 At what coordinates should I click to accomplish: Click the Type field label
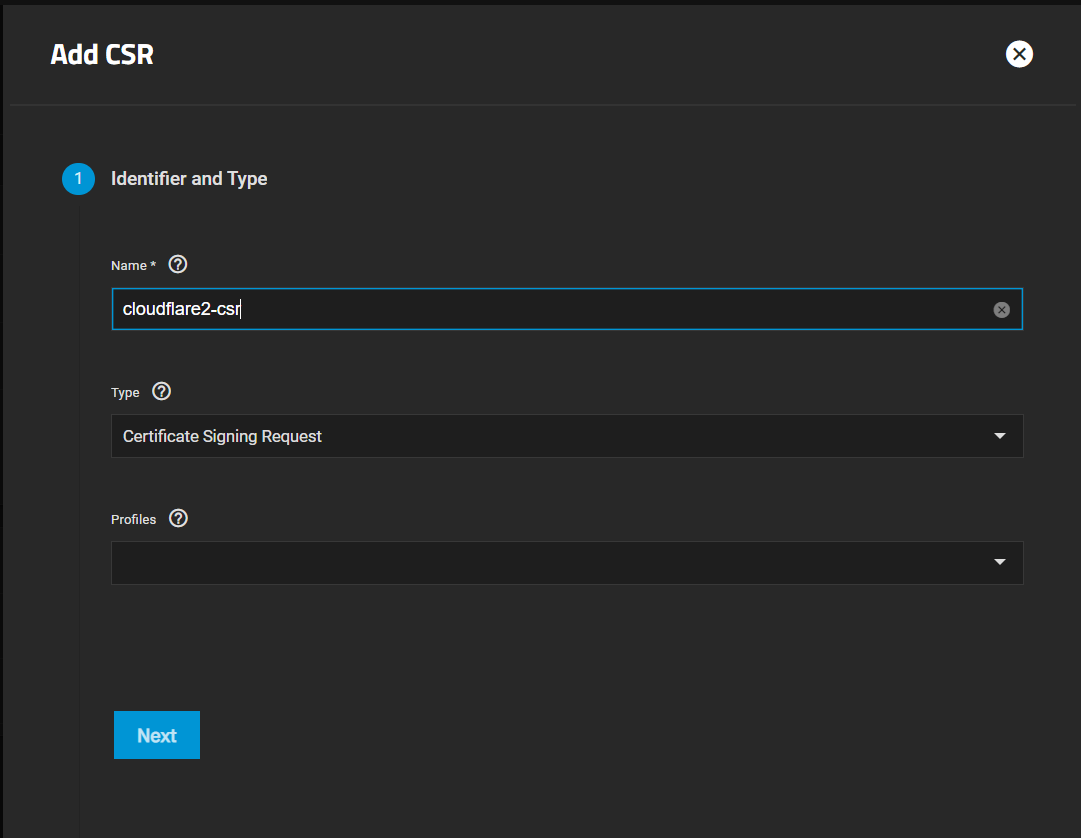pyautogui.click(x=124, y=392)
